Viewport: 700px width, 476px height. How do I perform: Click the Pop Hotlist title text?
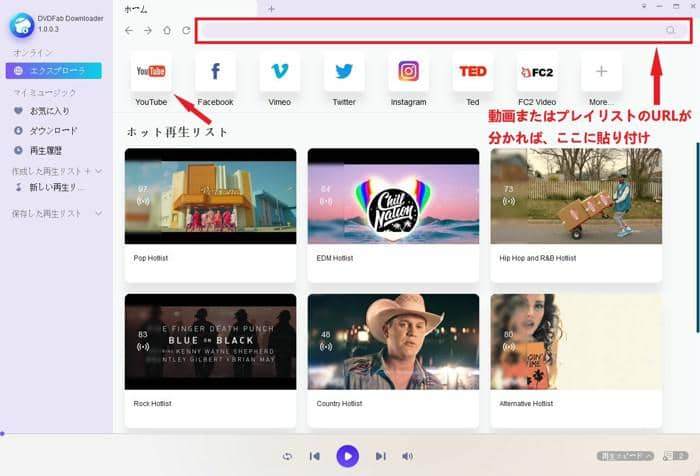[150, 258]
